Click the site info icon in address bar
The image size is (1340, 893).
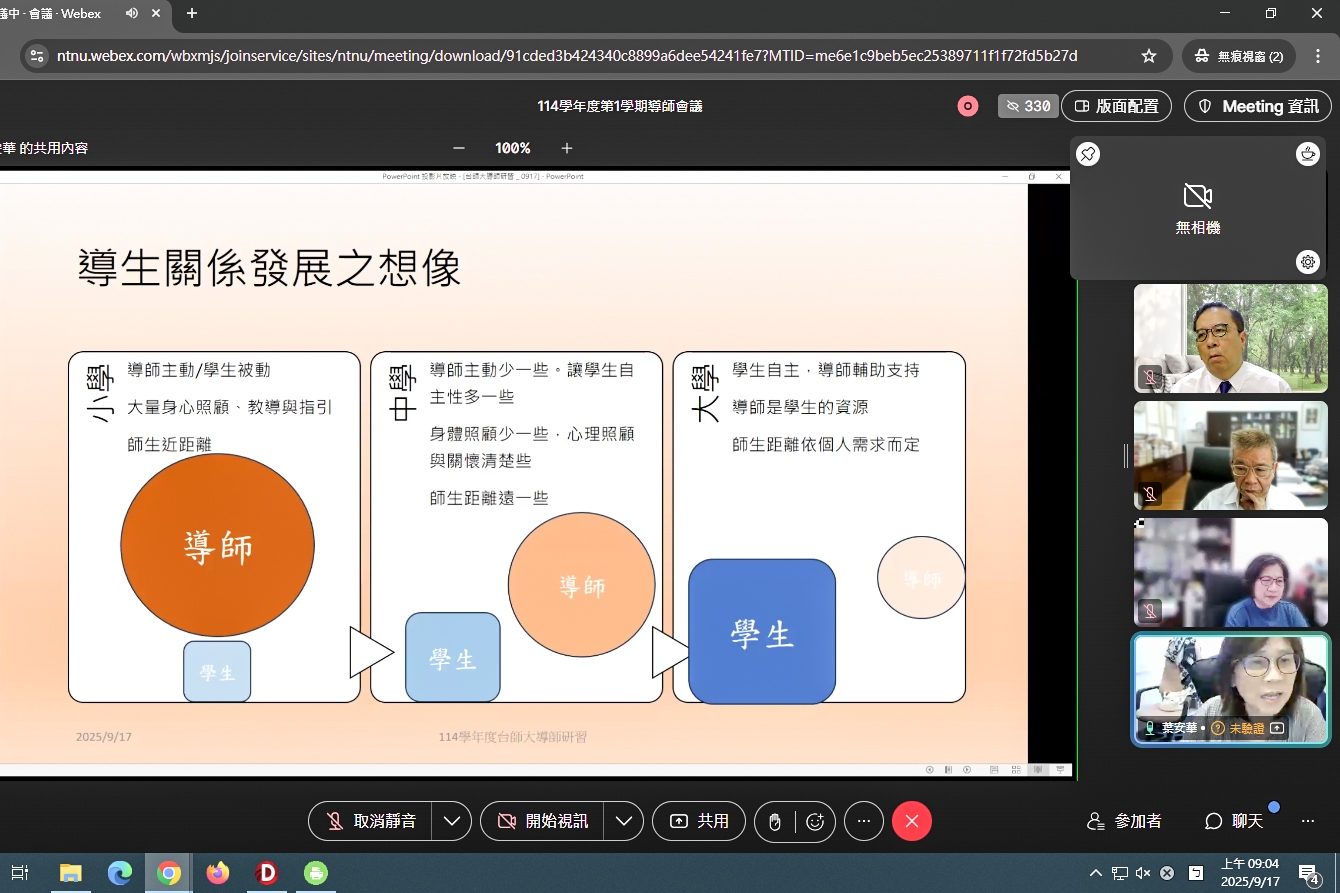point(37,56)
